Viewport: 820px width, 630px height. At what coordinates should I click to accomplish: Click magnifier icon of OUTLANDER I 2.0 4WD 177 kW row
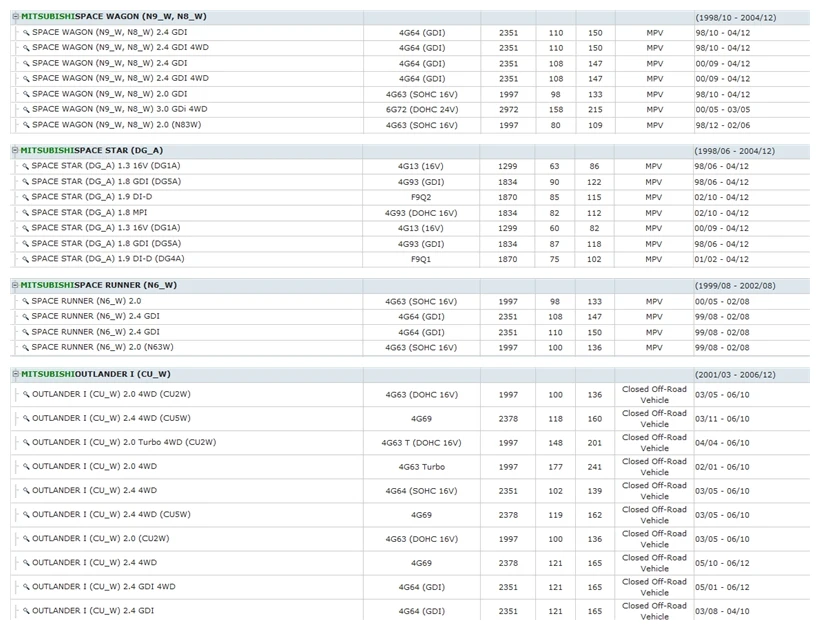coord(26,467)
